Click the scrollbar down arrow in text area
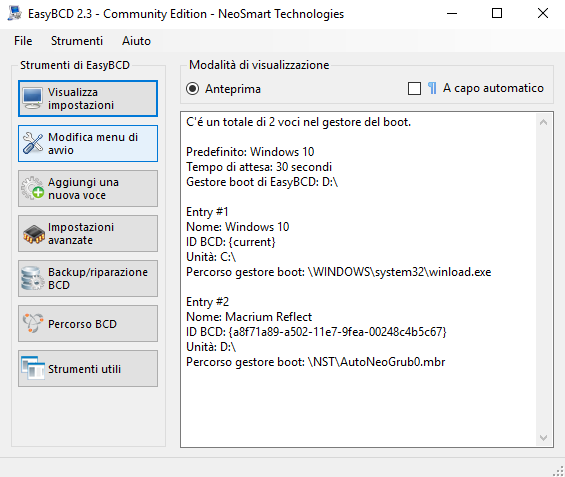Viewport: 565px width, 477px height. (x=543, y=438)
